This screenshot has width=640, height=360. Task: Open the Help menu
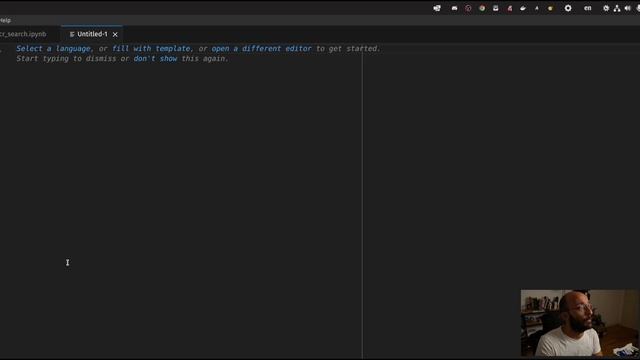click(5, 20)
